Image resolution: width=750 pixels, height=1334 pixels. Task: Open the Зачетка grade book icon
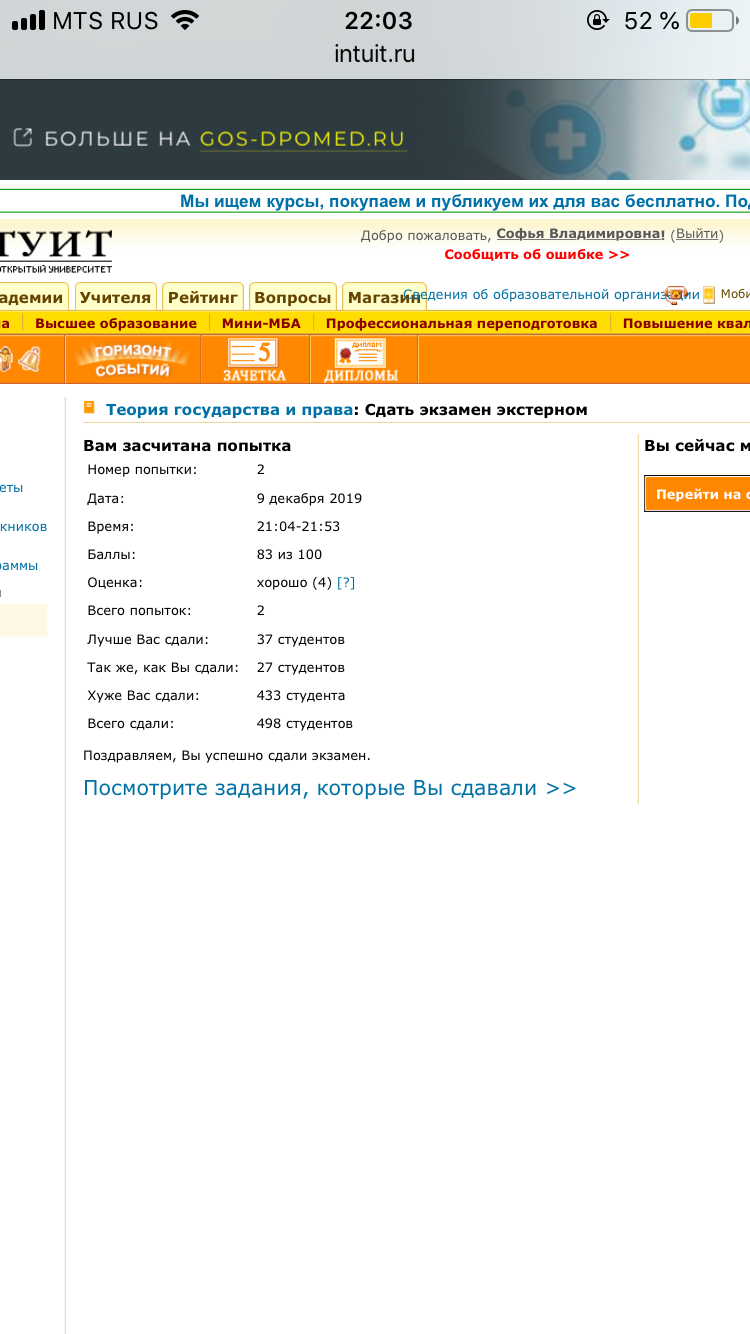click(x=254, y=360)
